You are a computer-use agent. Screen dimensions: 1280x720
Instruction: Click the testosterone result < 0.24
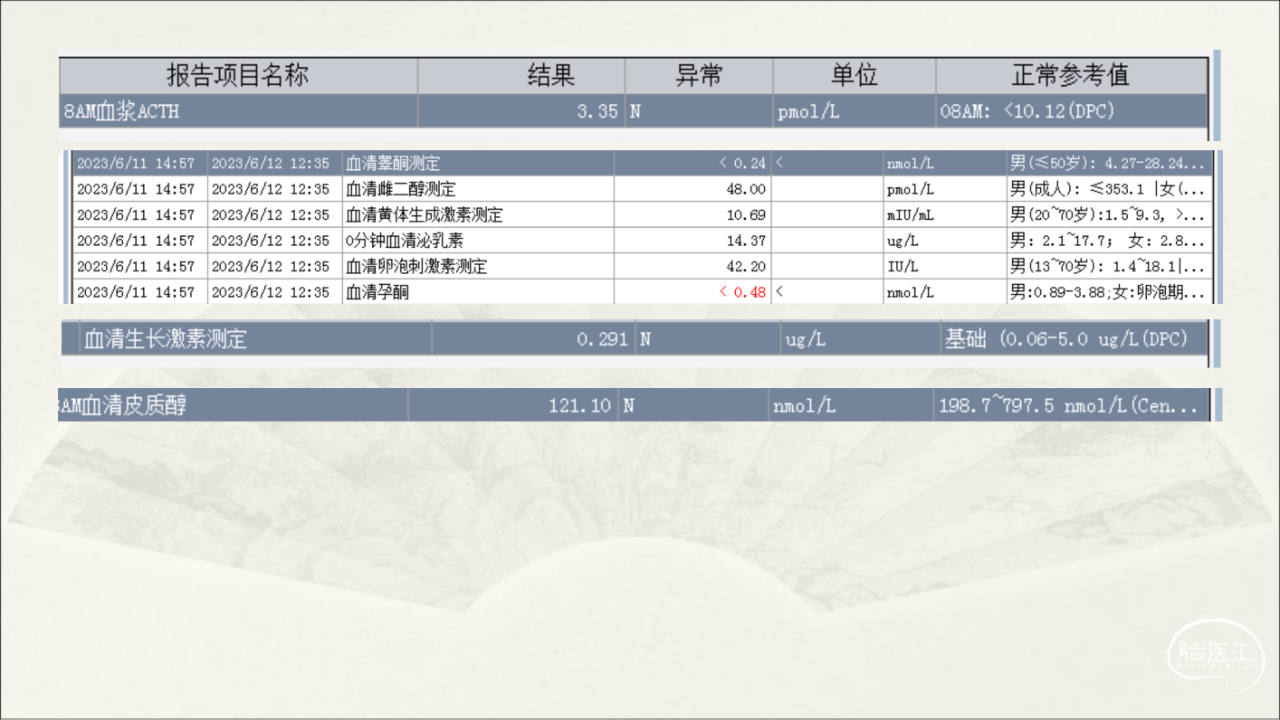click(x=743, y=163)
